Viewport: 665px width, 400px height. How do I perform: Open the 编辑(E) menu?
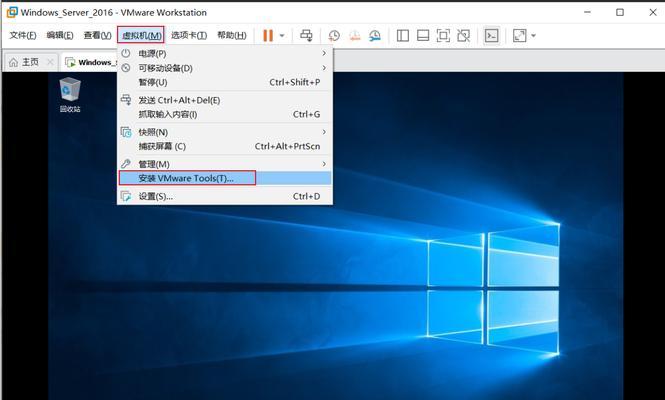coord(60,35)
